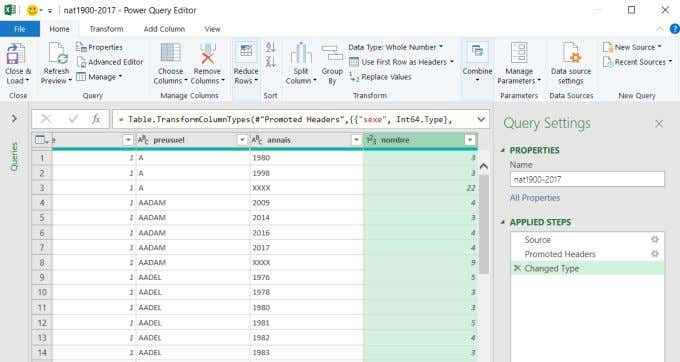Viewport: 680px width, 362px height.
Task: Open the Add Column tab
Action: pos(164,29)
